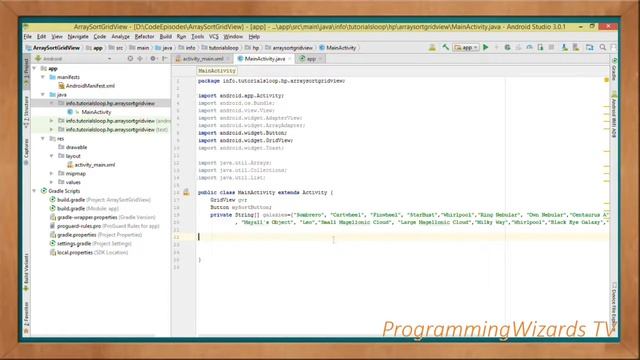Toggle the Build Variants tool window tab

pyautogui.click(x=27, y=271)
